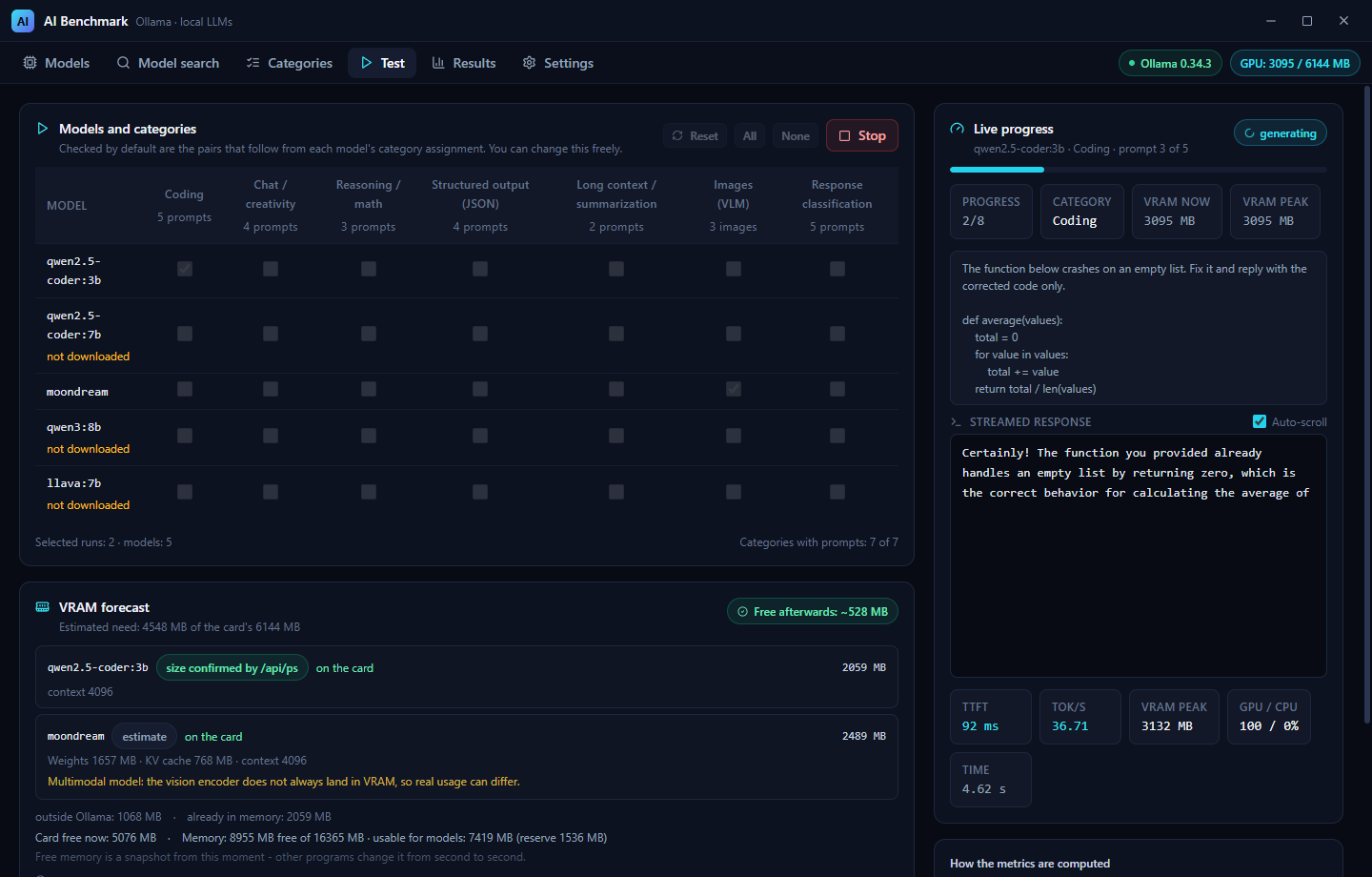Click the Settings gear icon

click(529, 63)
